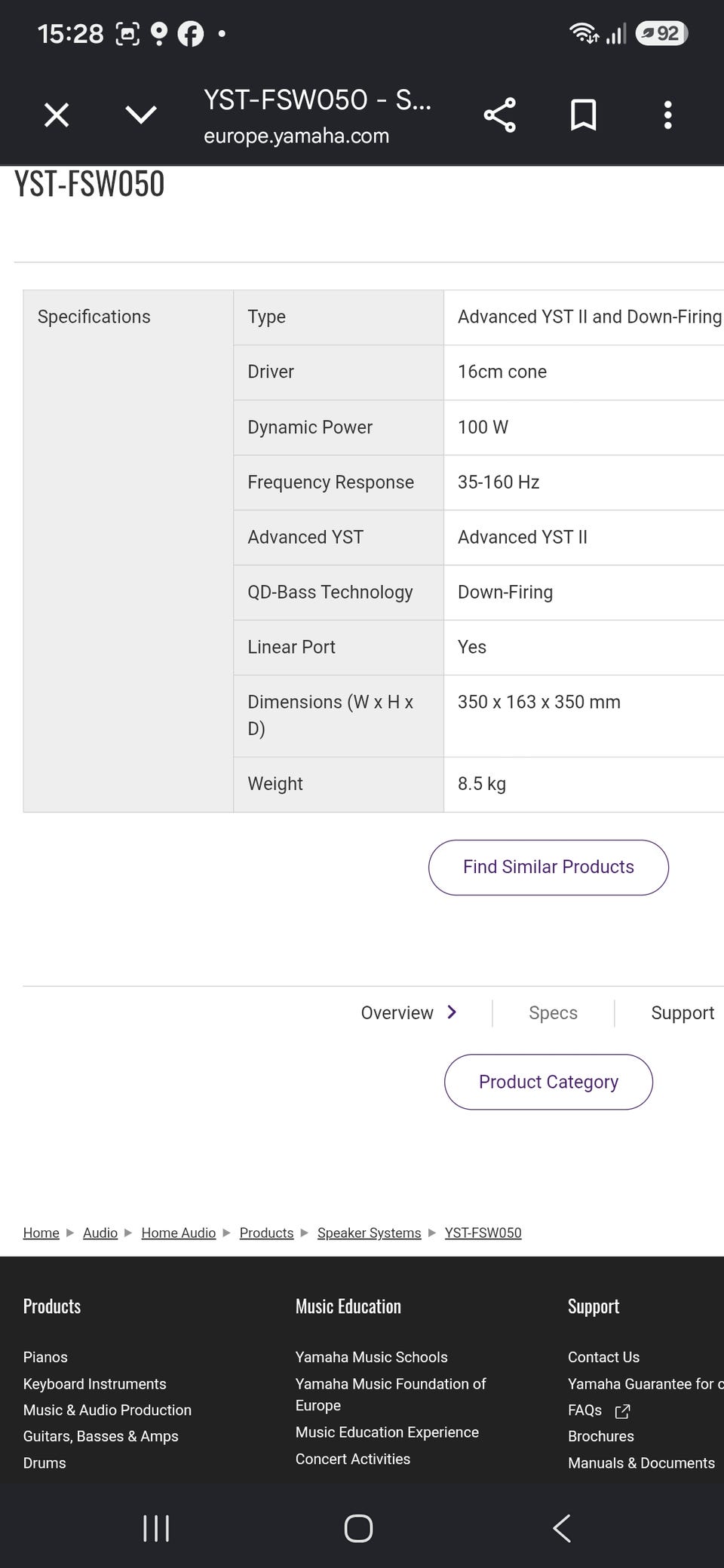Click the chevron arrow beside Overview
This screenshot has width=724, height=1568.
[x=452, y=1012]
